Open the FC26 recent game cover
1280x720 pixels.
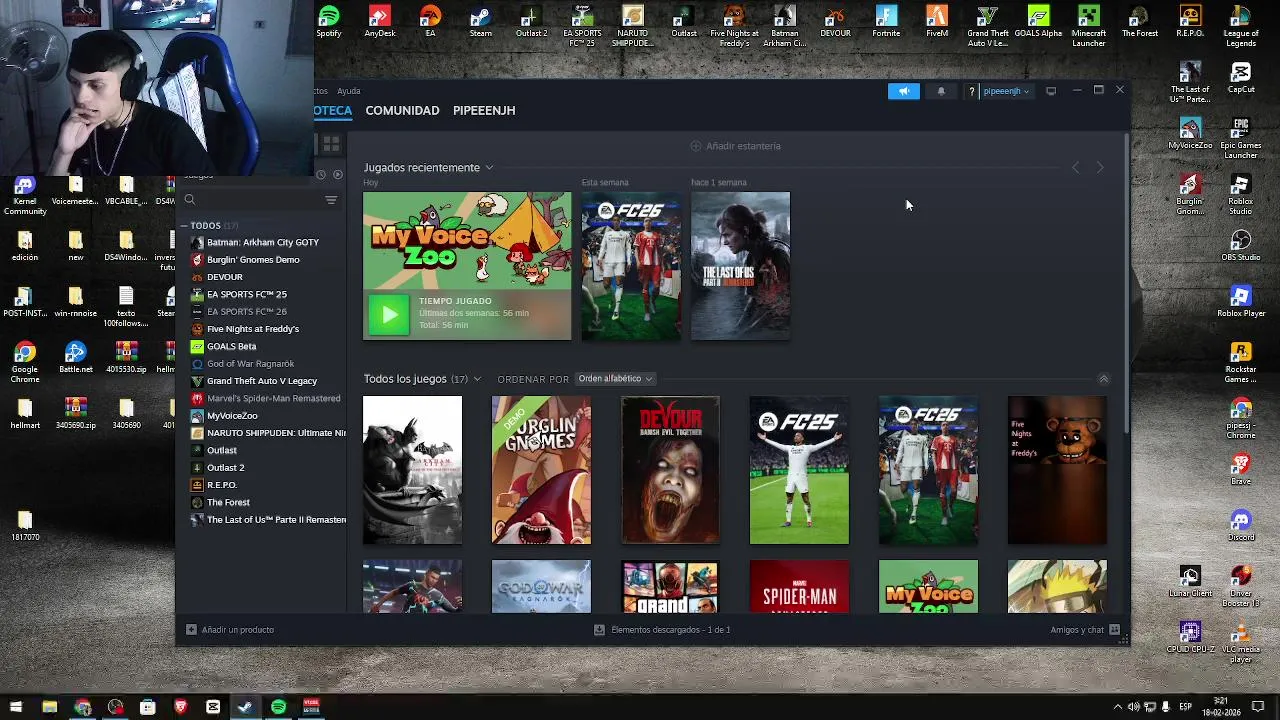click(x=631, y=266)
